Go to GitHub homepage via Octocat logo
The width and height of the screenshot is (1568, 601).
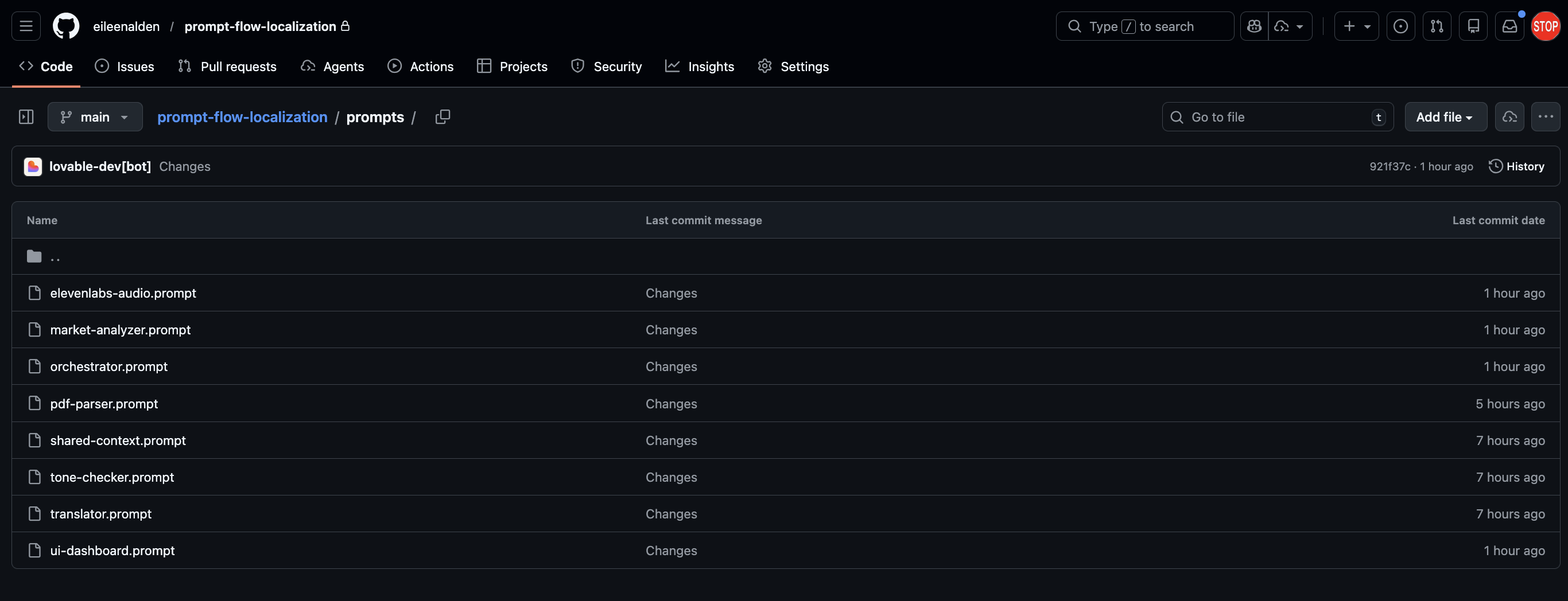tap(66, 26)
